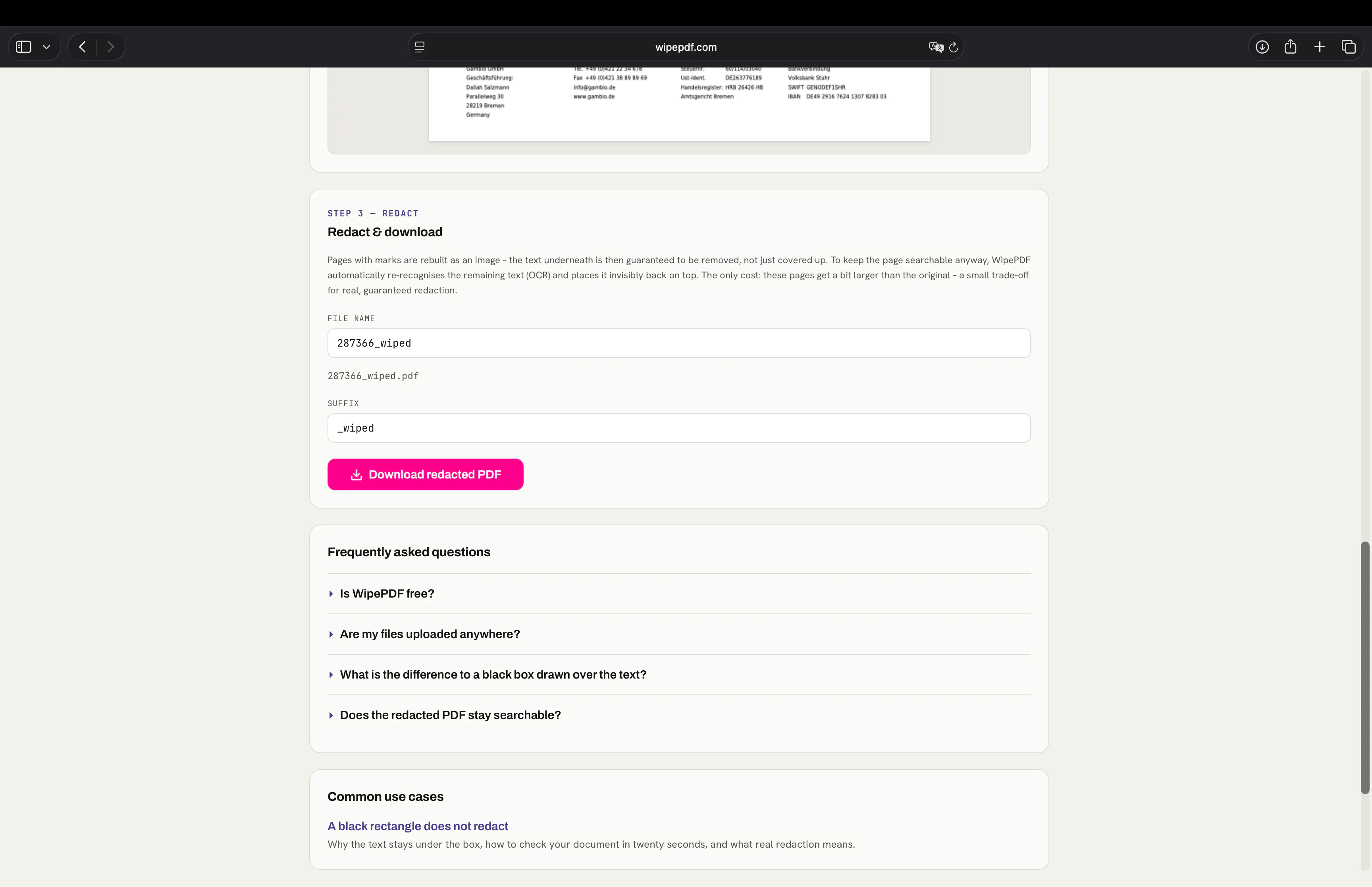Expand 'Is WipePDF free?' question
This screenshot has width=1372, height=887.
[x=679, y=593]
